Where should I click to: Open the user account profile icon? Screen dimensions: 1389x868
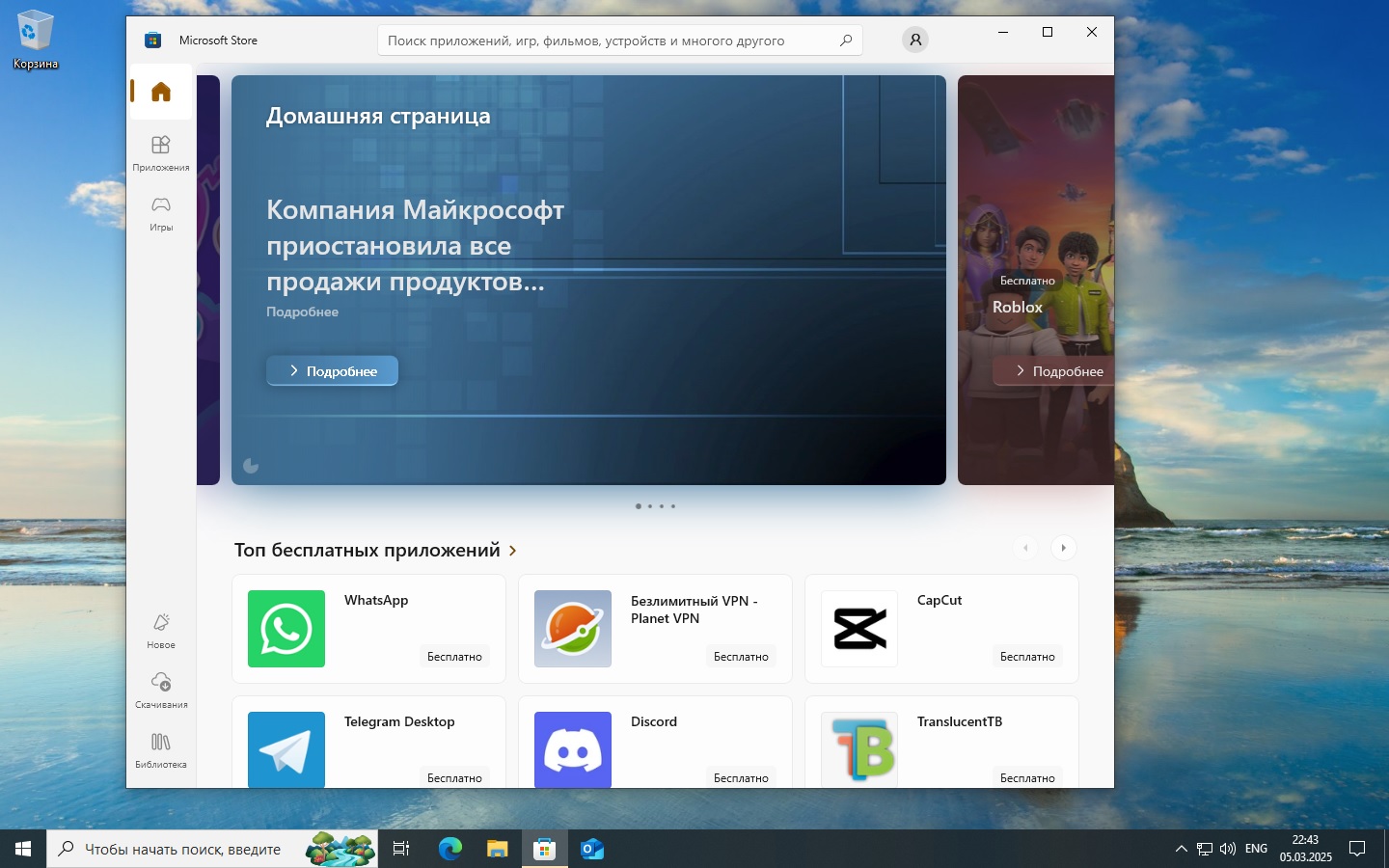[915, 40]
